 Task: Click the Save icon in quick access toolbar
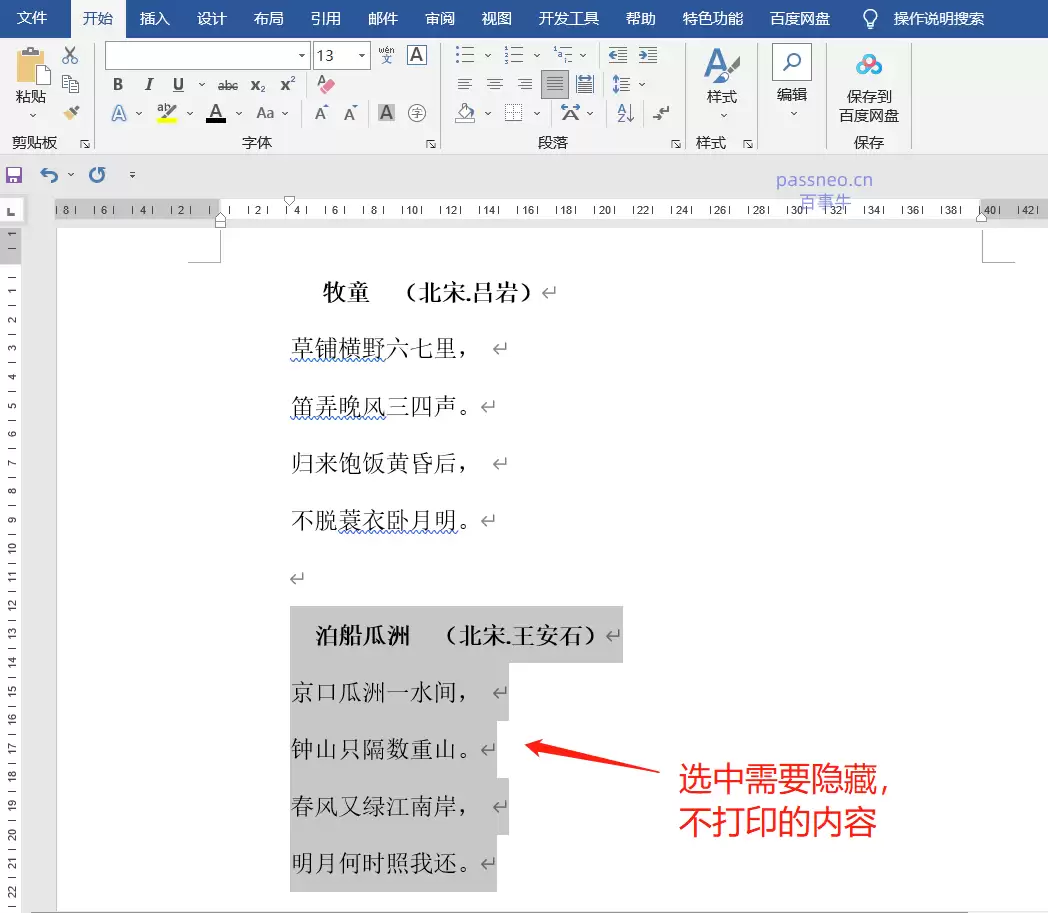click(13, 175)
